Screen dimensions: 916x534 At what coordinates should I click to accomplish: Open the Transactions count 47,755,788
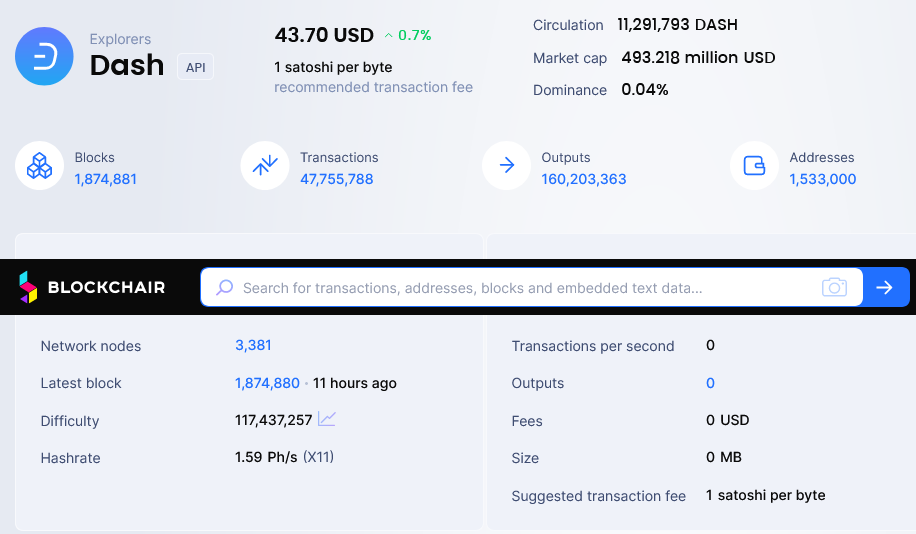coord(336,179)
